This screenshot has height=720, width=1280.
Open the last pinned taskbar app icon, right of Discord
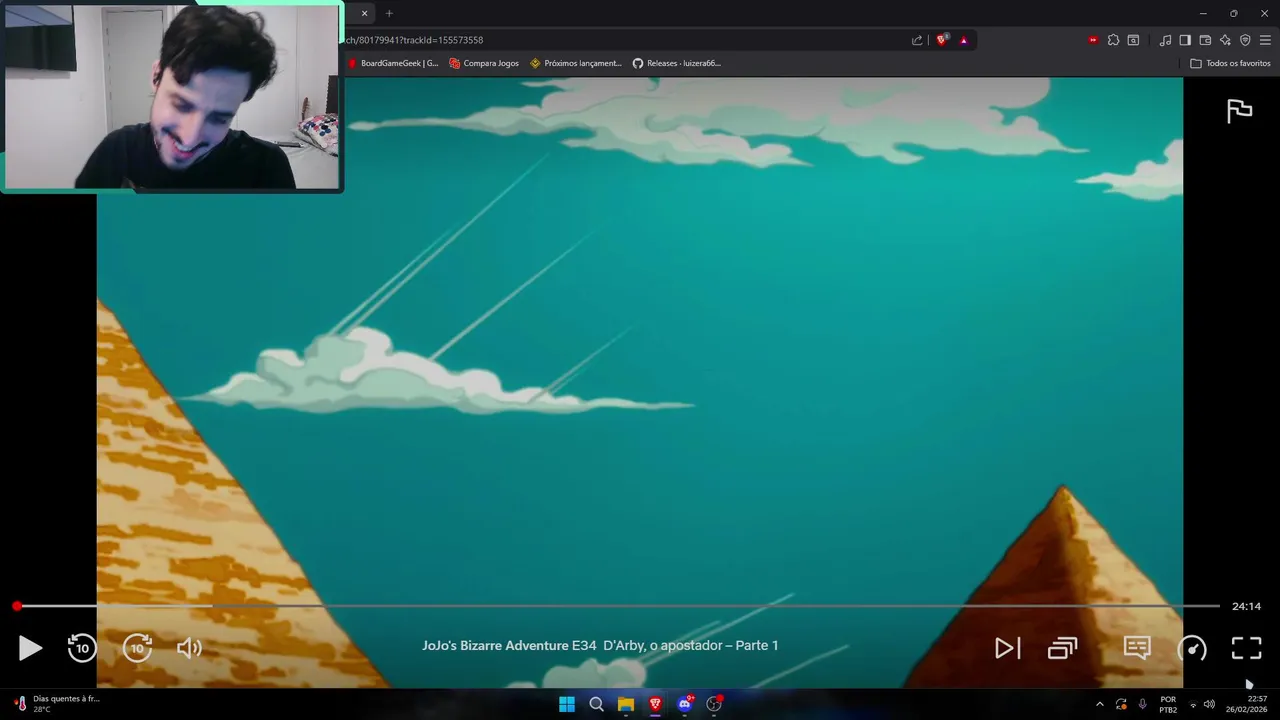tap(714, 704)
